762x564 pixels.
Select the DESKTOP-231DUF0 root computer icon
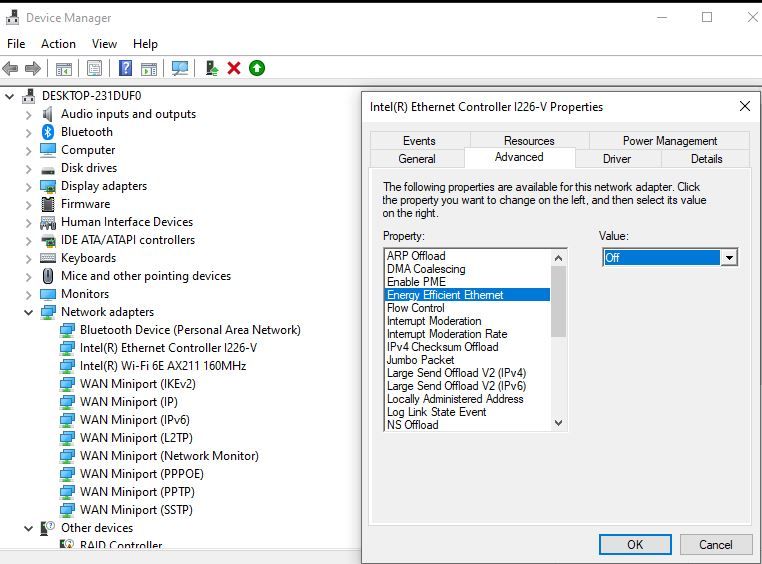point(29,96)
